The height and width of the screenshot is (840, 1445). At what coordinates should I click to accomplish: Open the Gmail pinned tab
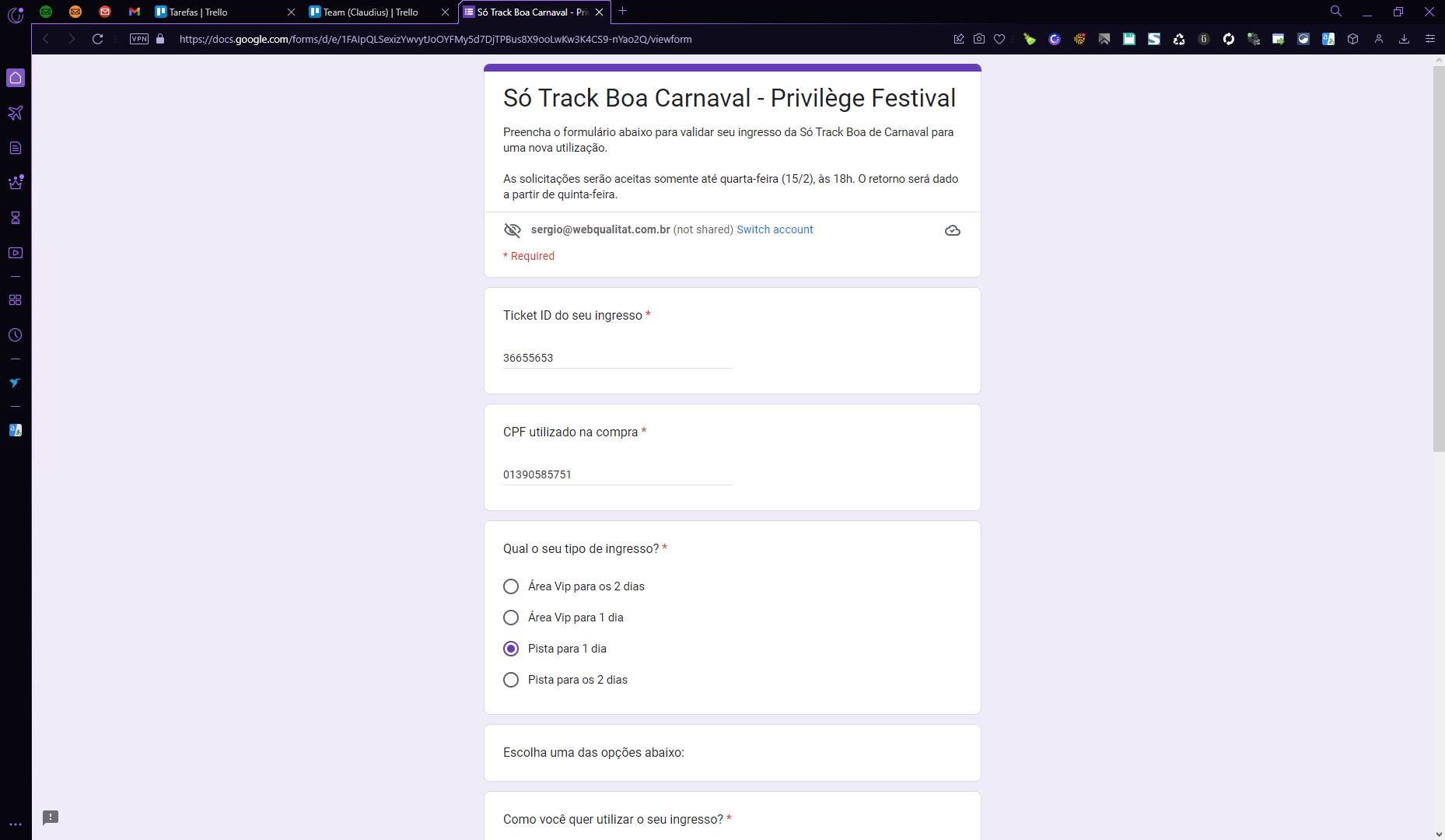(x=135, y=12)
